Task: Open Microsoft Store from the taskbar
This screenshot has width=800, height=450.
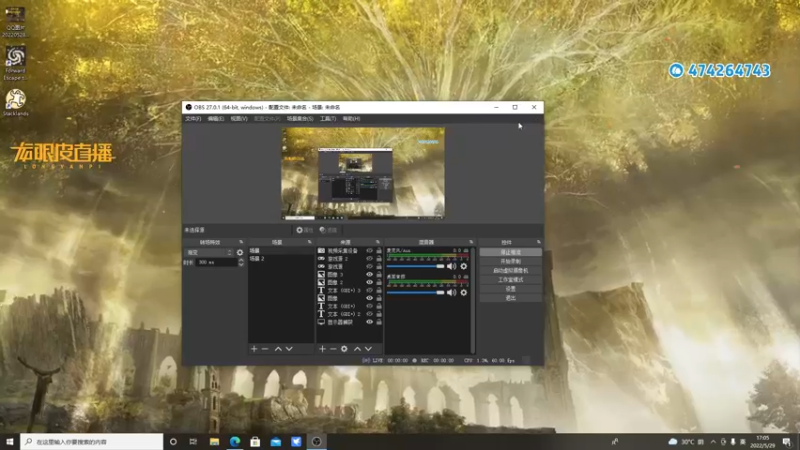Action: (x=255, y=441)
